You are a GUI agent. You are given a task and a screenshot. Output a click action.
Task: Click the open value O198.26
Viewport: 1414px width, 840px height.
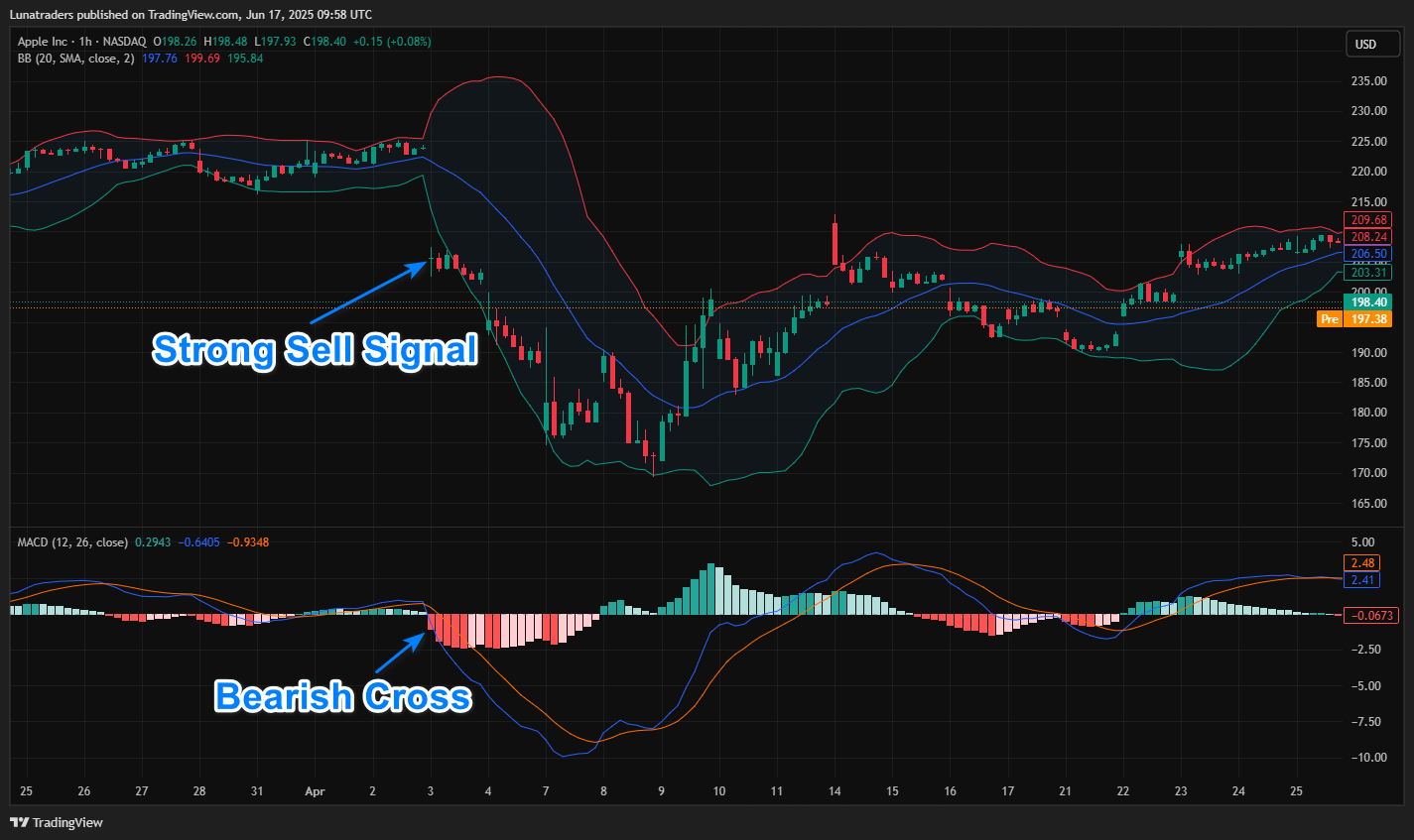click(x=175, y=42)
